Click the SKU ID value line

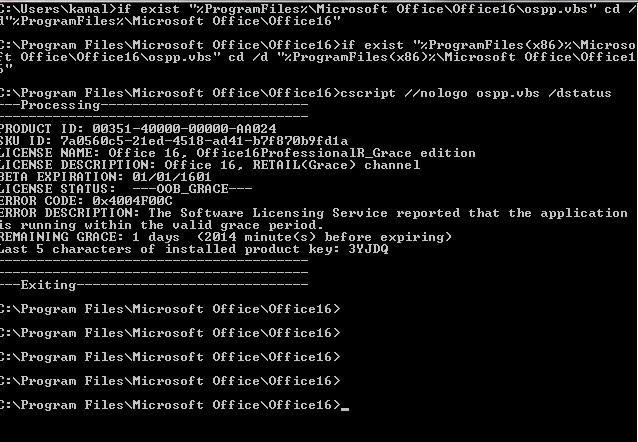point(174,141)
